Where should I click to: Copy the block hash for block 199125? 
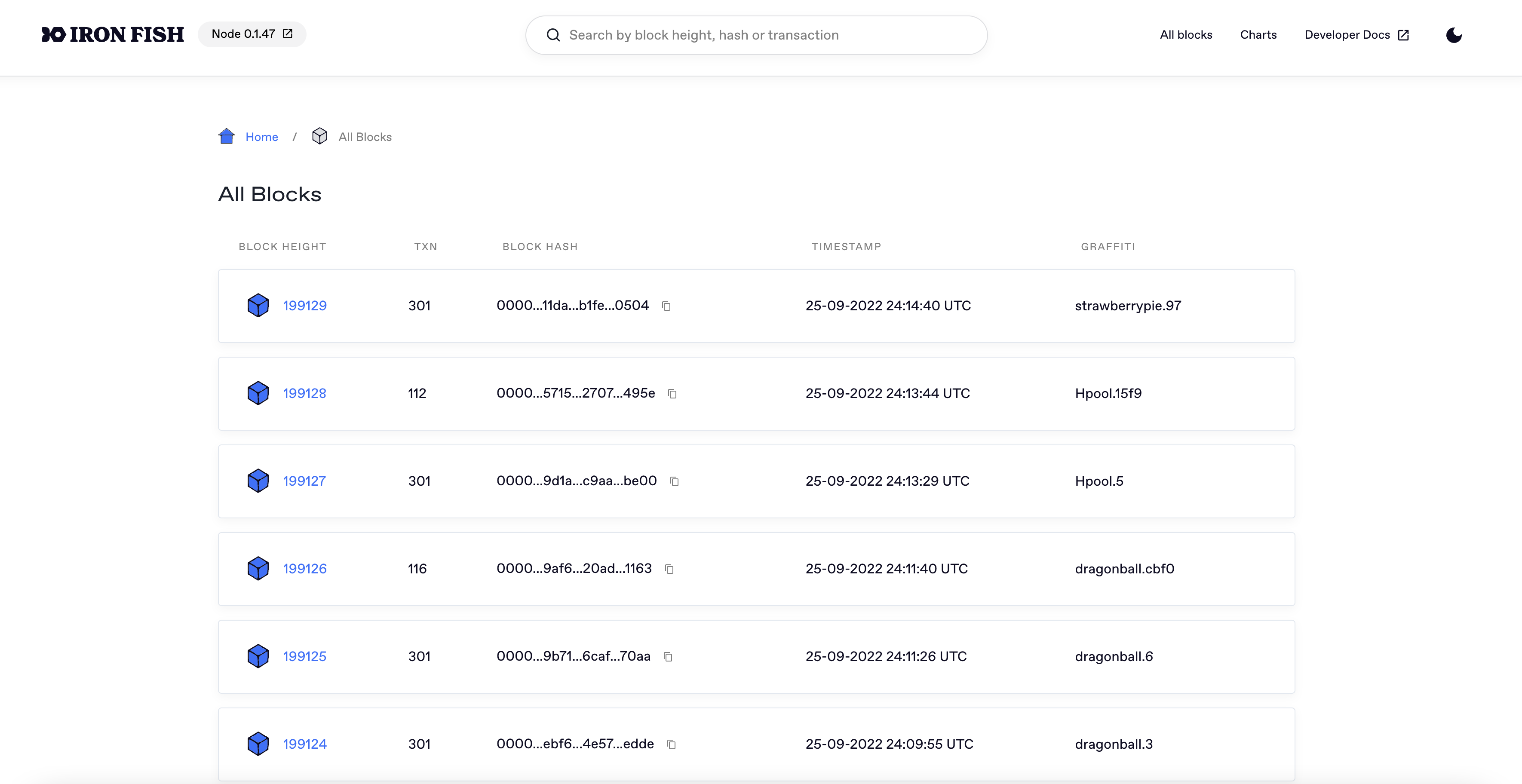point(668,656)
